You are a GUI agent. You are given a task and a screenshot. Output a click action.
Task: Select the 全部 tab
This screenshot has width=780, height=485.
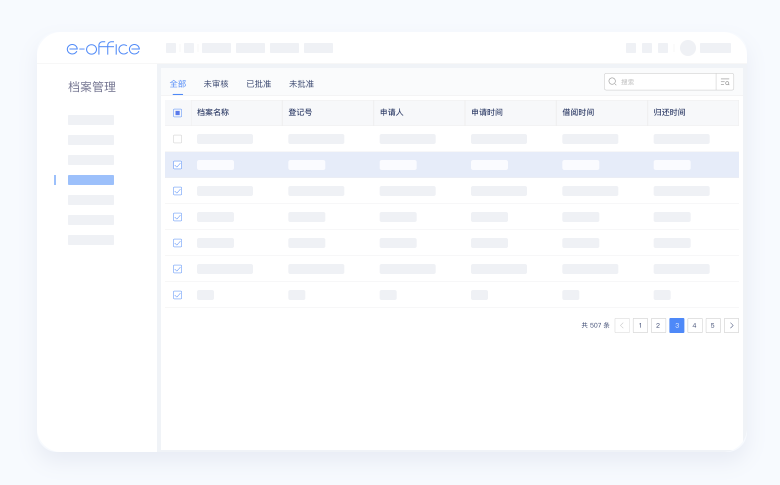coord(177,84)
